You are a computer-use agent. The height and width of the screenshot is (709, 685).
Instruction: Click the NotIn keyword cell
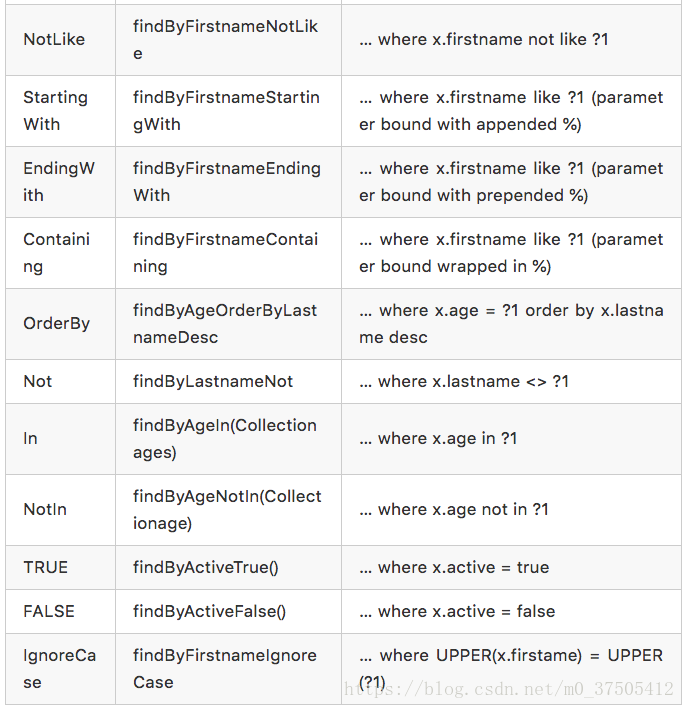(61, 510)
